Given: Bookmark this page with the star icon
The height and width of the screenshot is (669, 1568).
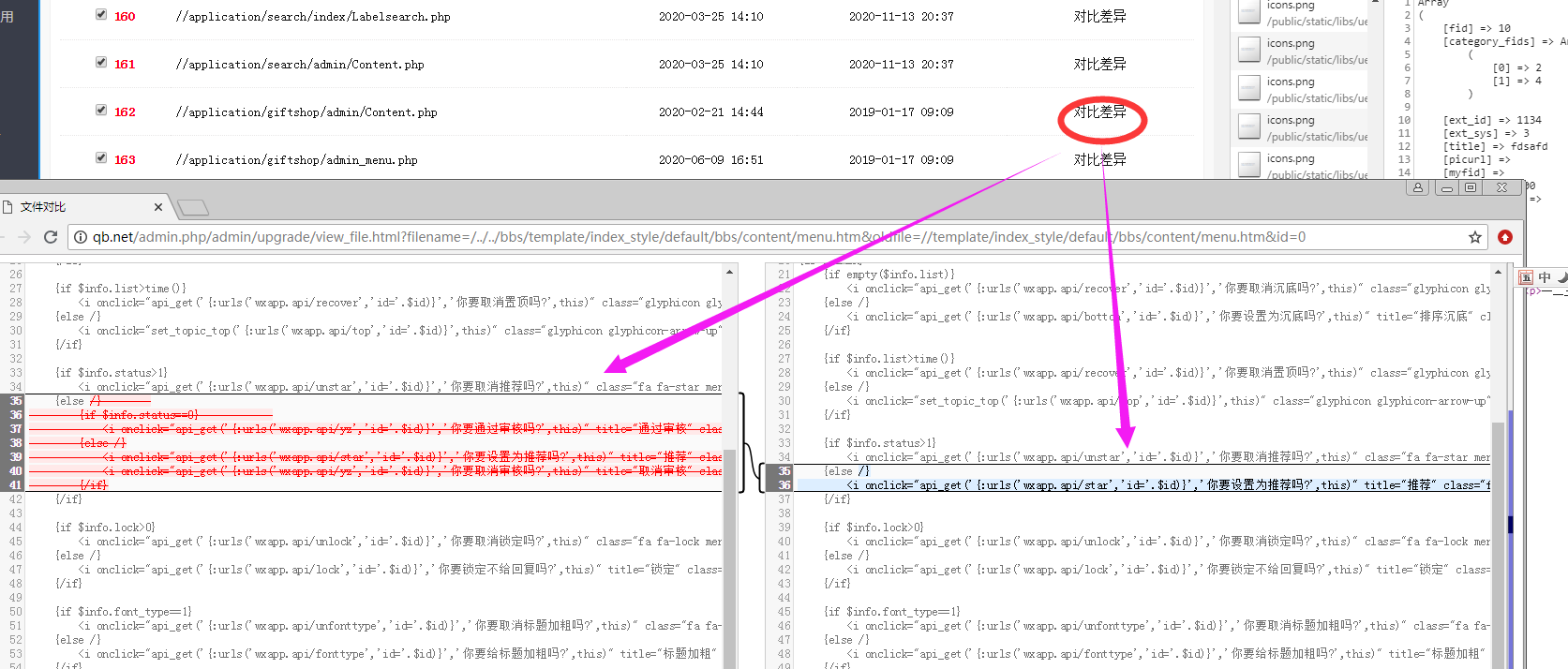Looking at the screenshot, I should (x=1474, y=237).
